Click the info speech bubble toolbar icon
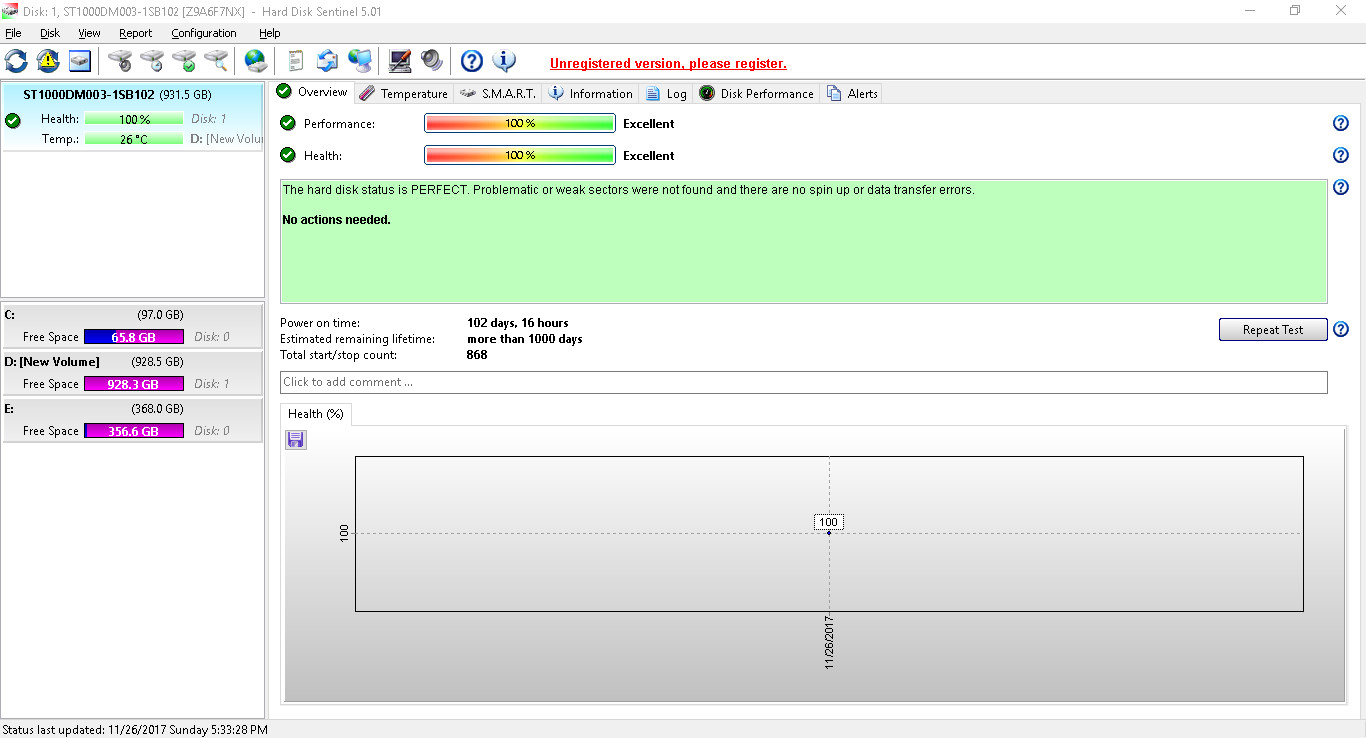 click(504, 61)
